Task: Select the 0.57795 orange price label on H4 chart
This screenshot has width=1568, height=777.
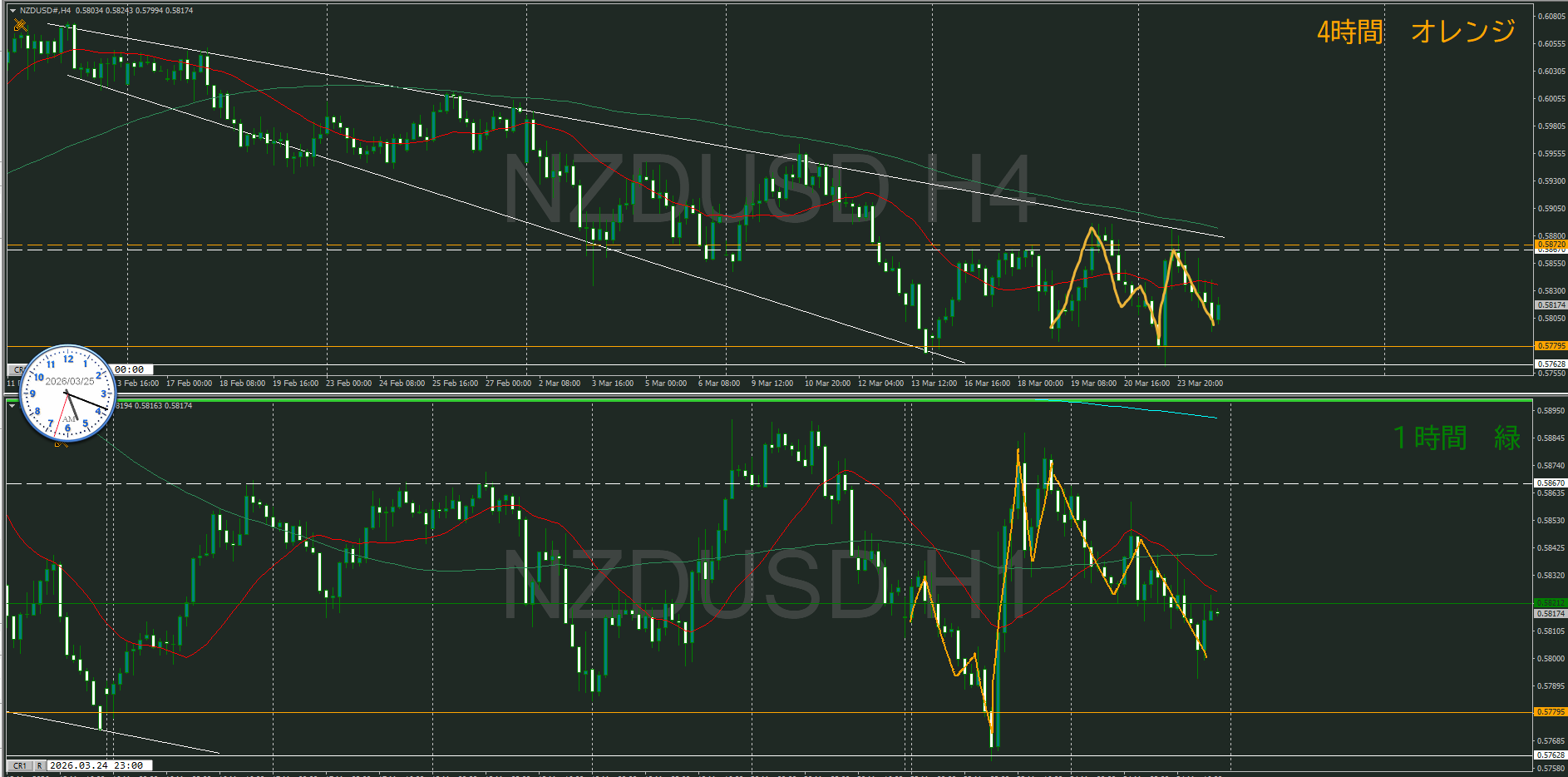Action: pyautogui.click(x=1551, y=346)
